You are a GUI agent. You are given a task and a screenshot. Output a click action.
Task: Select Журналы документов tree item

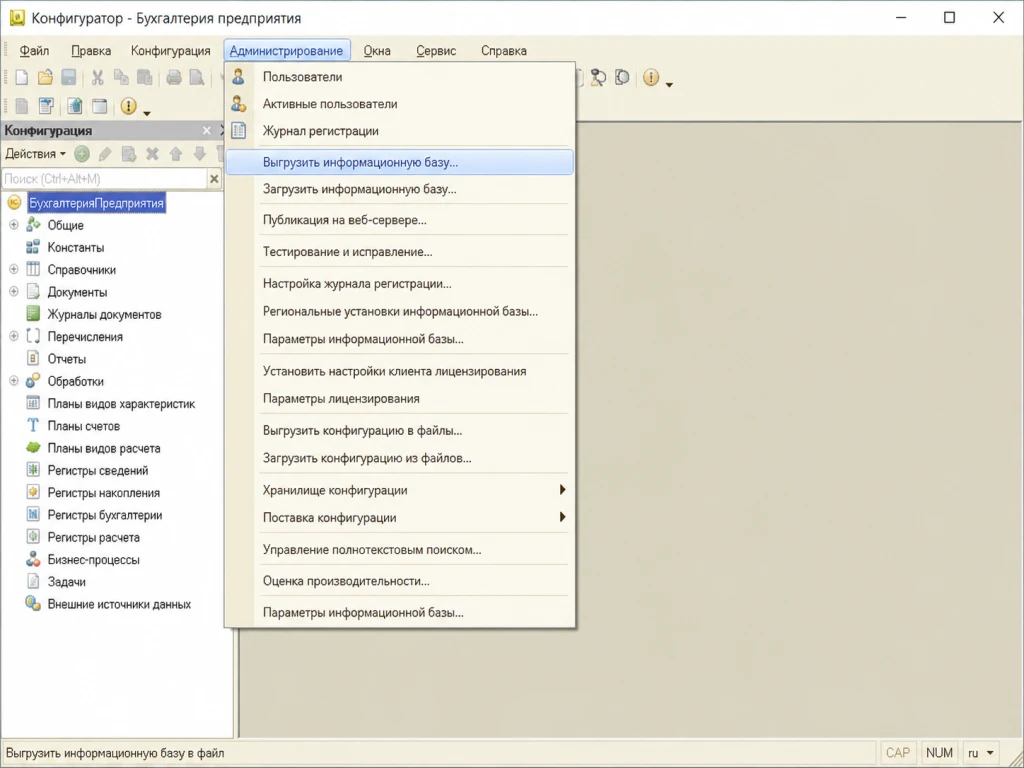(x=104, y=315)
